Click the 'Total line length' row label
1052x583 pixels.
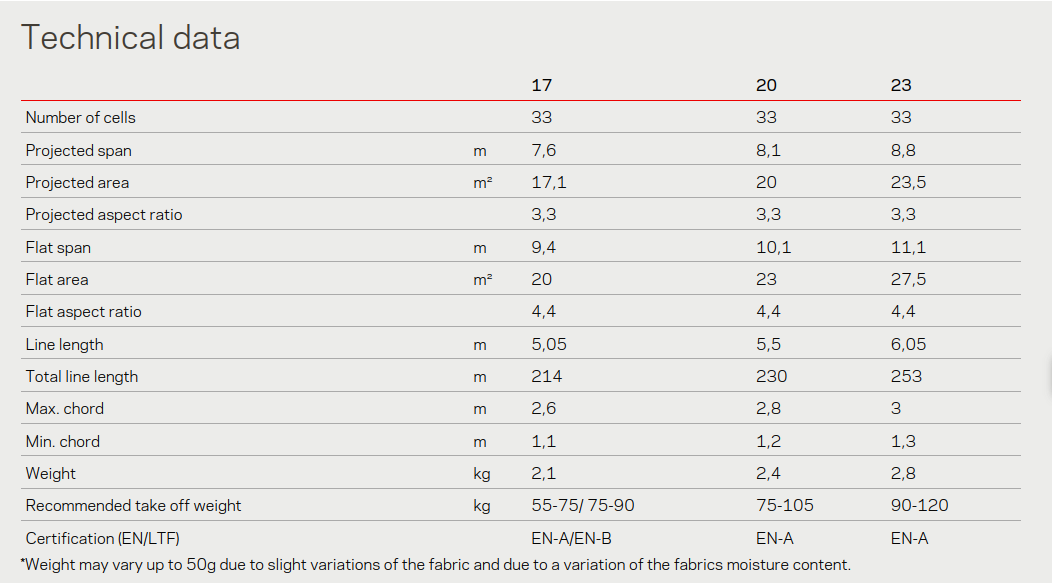[x=82, y=376]
